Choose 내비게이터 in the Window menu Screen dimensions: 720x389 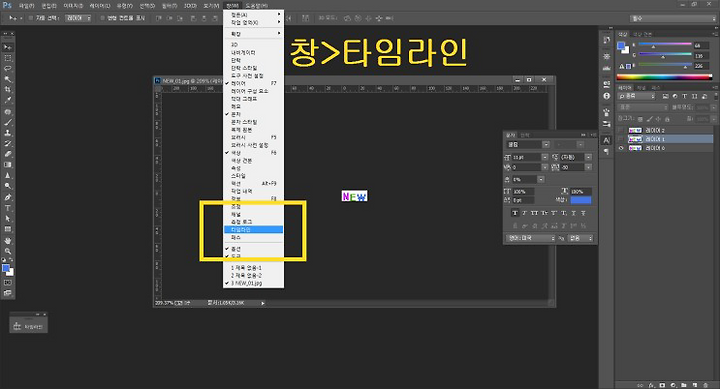pos(253,53)
